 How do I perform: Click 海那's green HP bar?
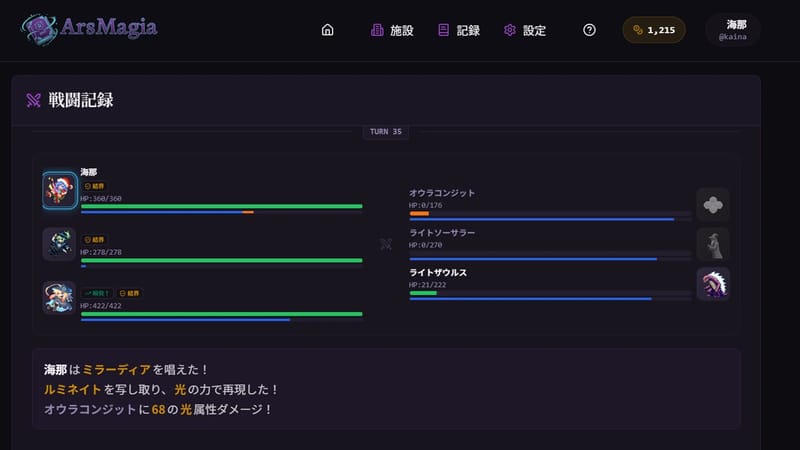pyautogui.click(x=221, y=206)
